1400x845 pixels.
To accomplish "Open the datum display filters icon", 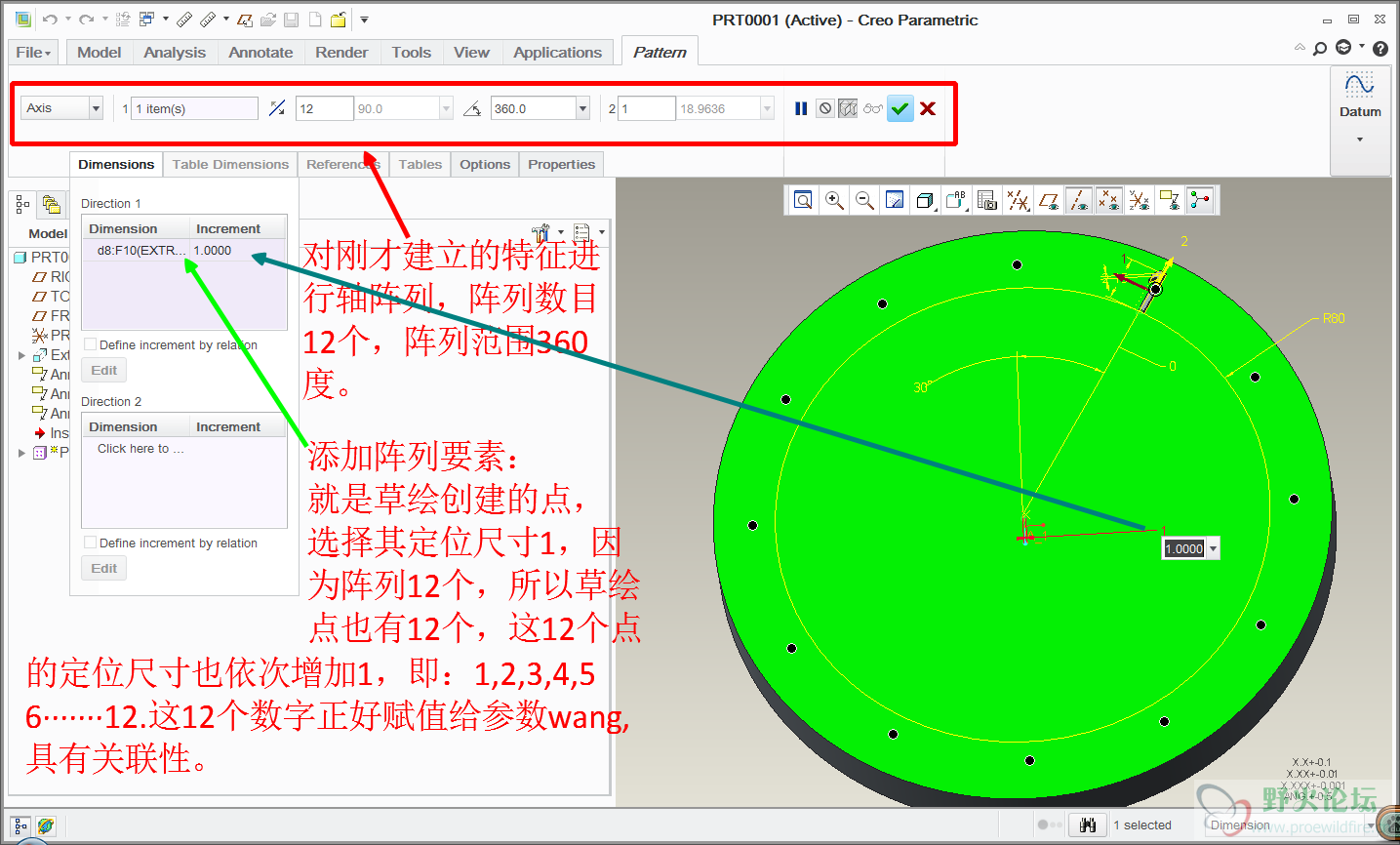I will 1018,200.
